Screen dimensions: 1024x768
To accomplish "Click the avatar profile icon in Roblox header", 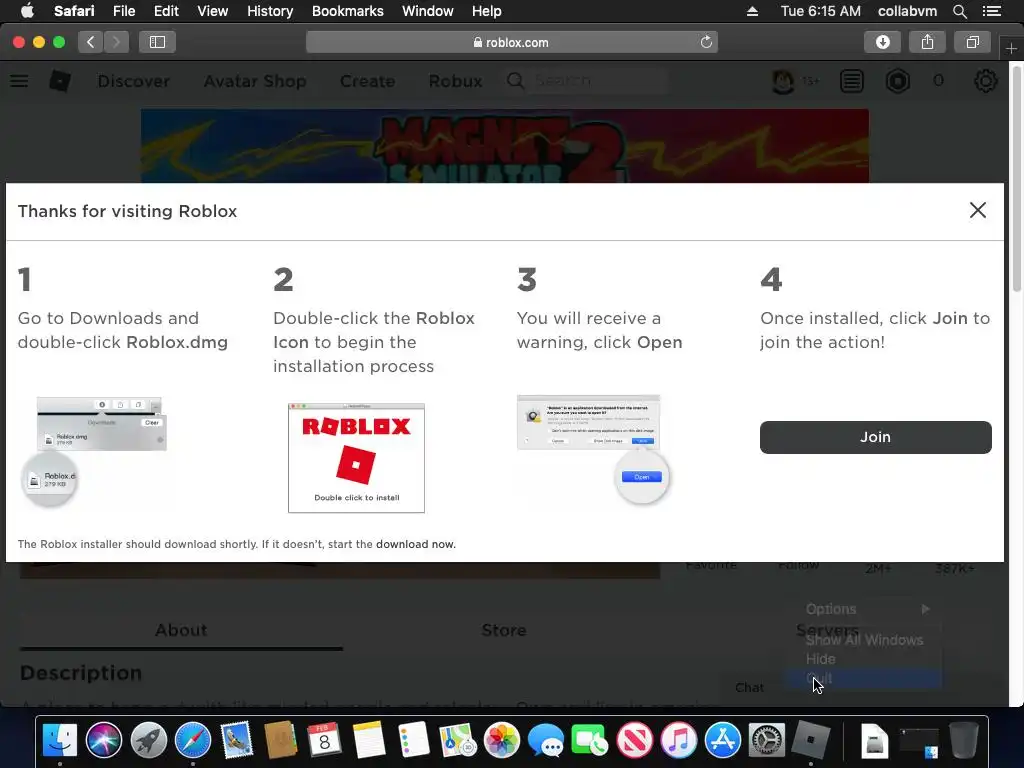I will [783, 82].
